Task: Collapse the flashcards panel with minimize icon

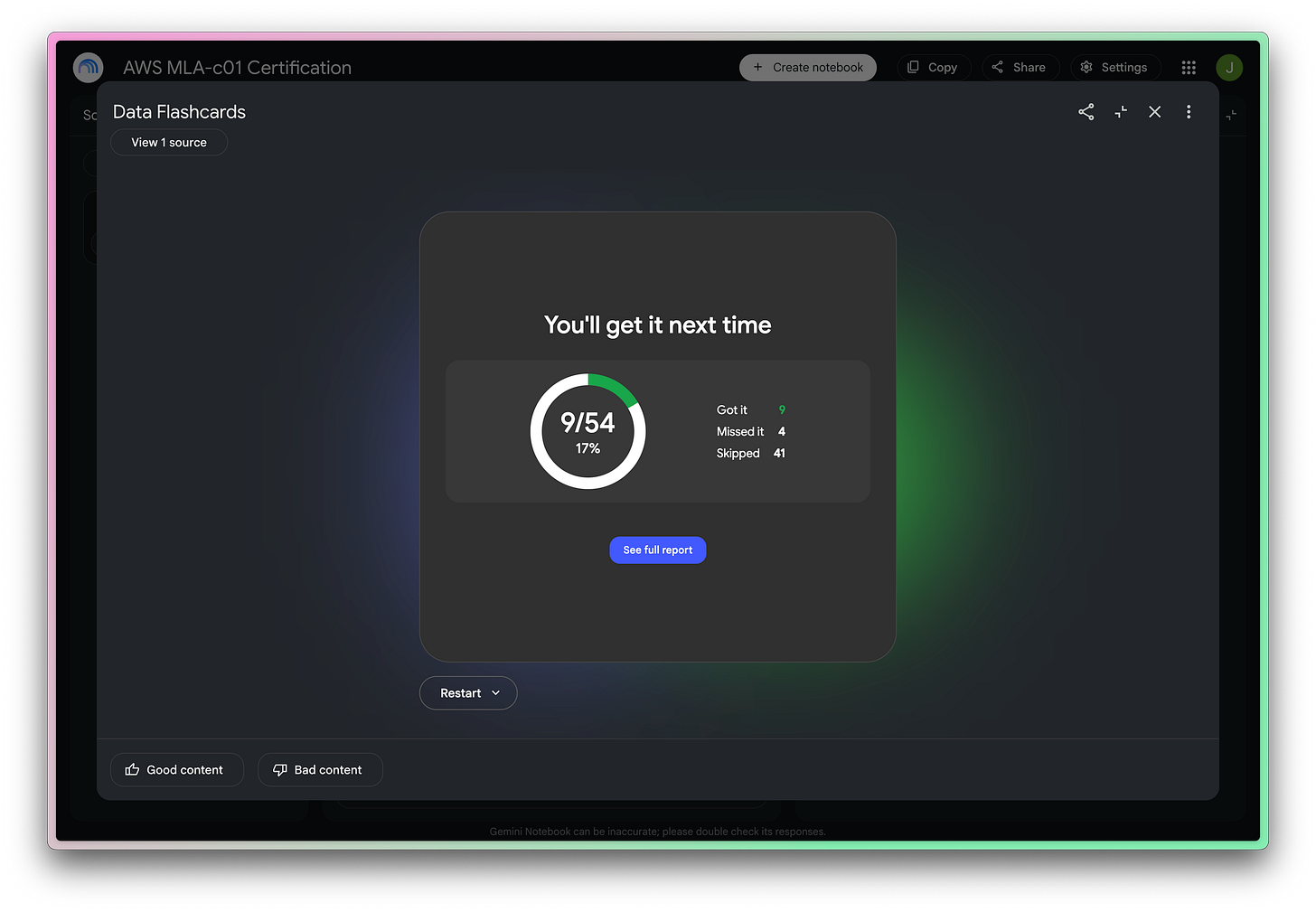Action: [x=1121, y=112]
